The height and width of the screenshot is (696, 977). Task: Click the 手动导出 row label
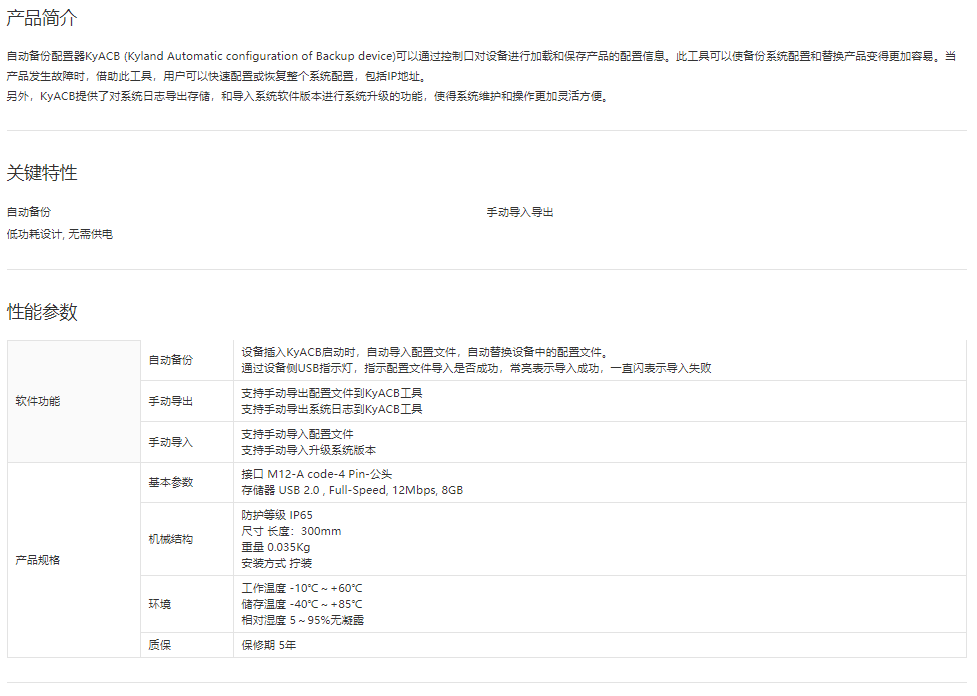click(x=171, y=401)
